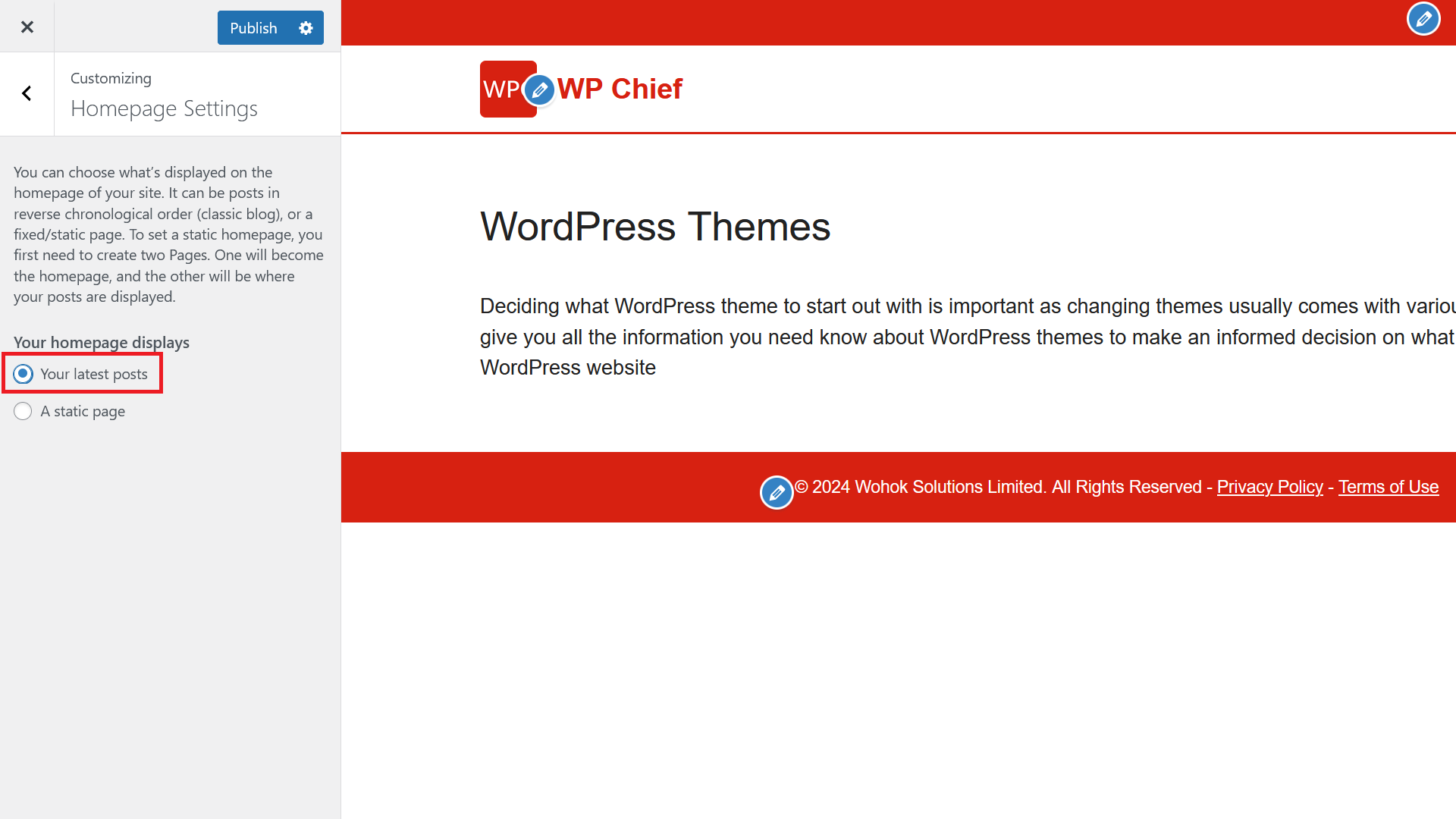Click the 'Deciding what WordPress theme' excerpt paragraph

pyautogui.click(x=968, y=337)
